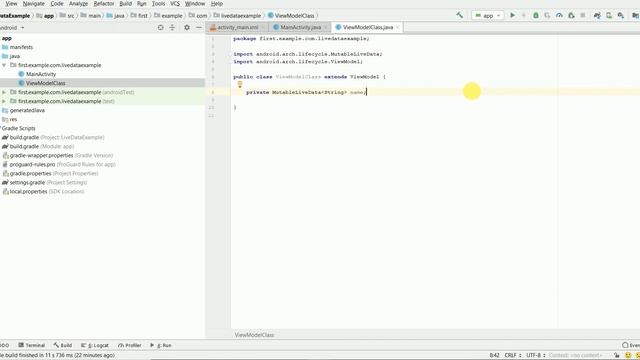Click the scroll-from-source target icon in Project panel

click(x=160, y=27)
